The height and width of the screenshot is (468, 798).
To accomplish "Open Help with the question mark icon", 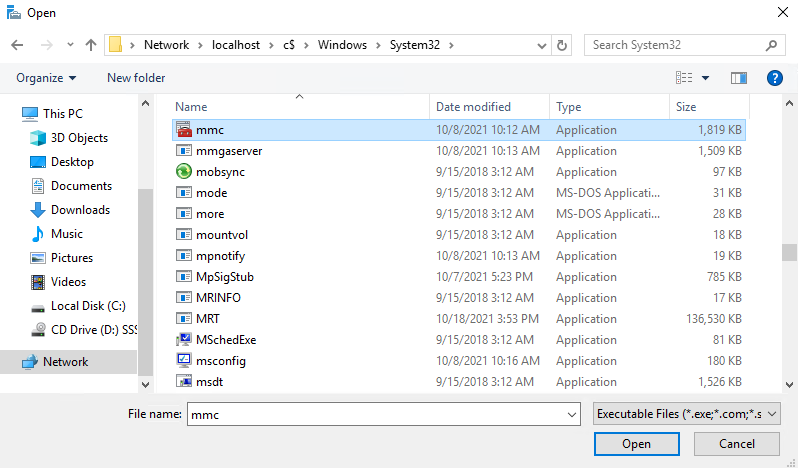I will [x=775, y=78].
